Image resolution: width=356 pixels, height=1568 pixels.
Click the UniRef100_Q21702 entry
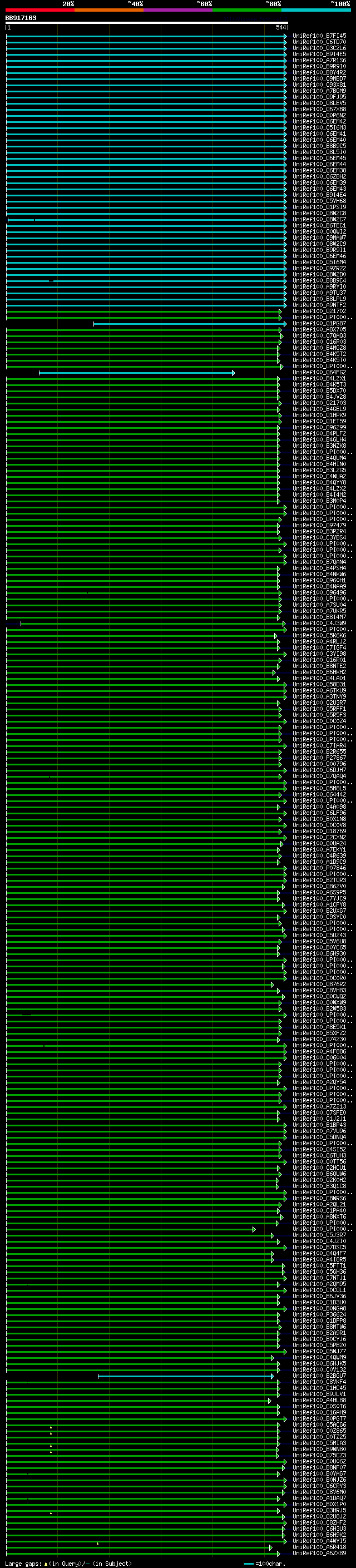319,311
